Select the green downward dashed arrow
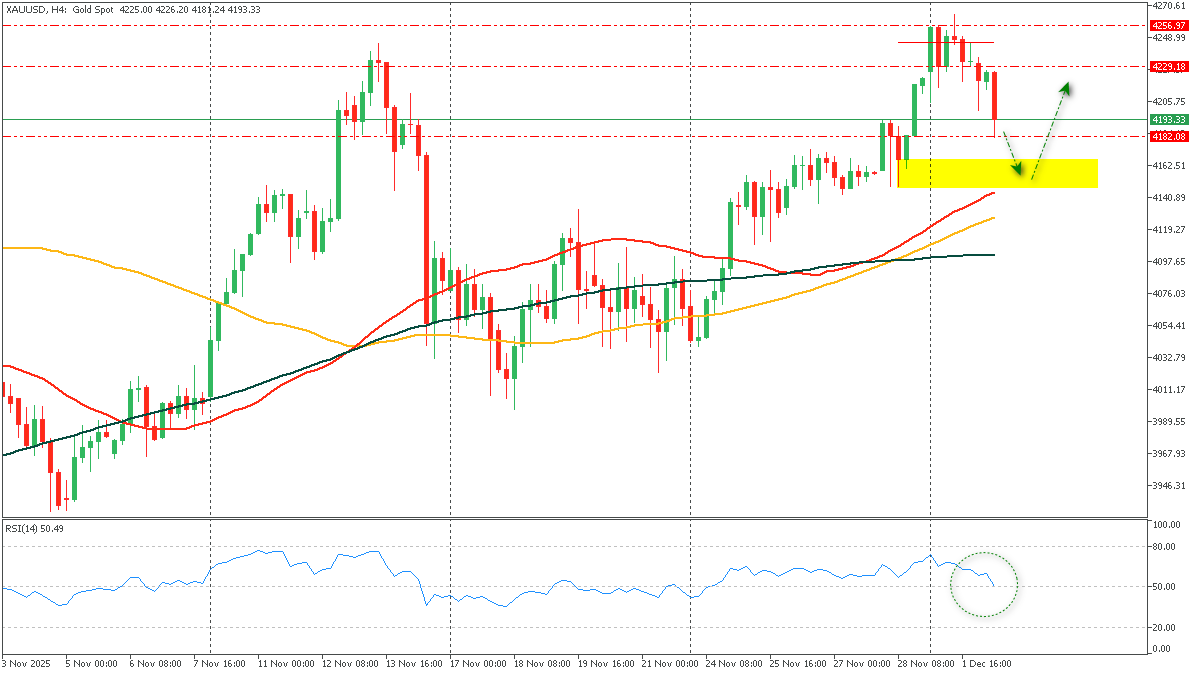Screen dimensions: 1200x675 tap(1011, 155)
